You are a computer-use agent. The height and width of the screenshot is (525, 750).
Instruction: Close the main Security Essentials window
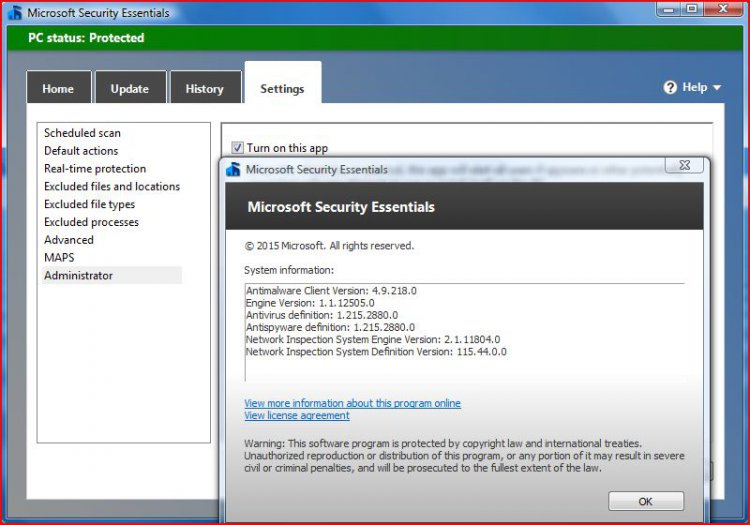[x=723, y=9]
